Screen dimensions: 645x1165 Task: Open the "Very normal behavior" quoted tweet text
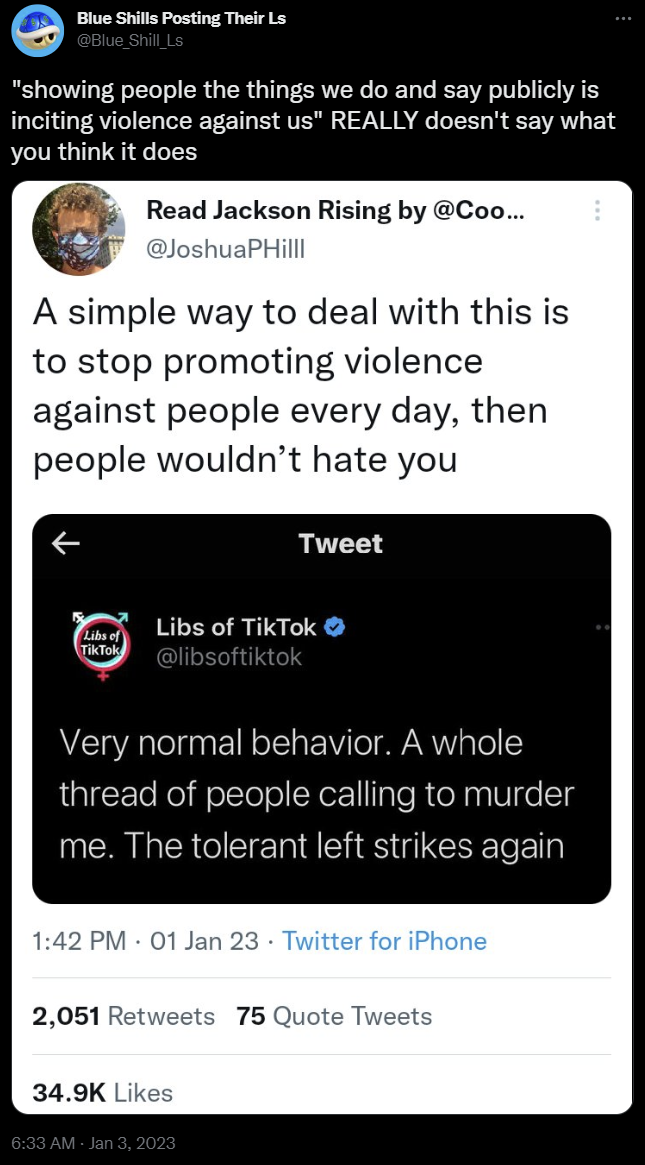click(x=316, y=795)
